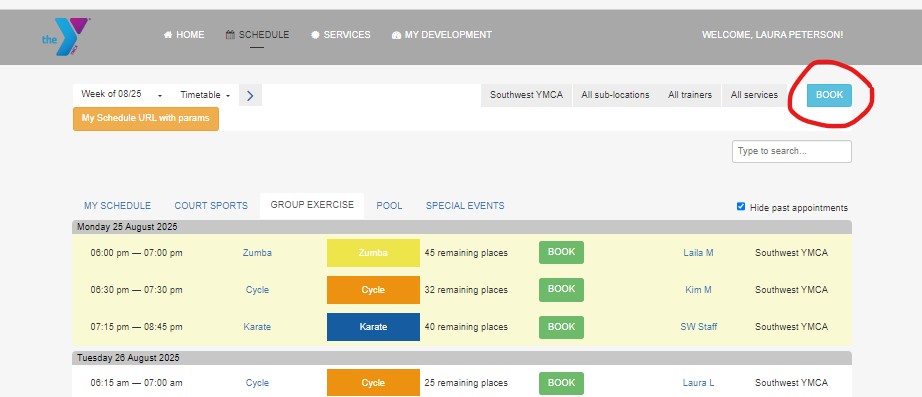922x397 pixels.
Task: Click the calendar icon beside SCHEDULE
Action: pyautogui.click(x=230, y=35)
